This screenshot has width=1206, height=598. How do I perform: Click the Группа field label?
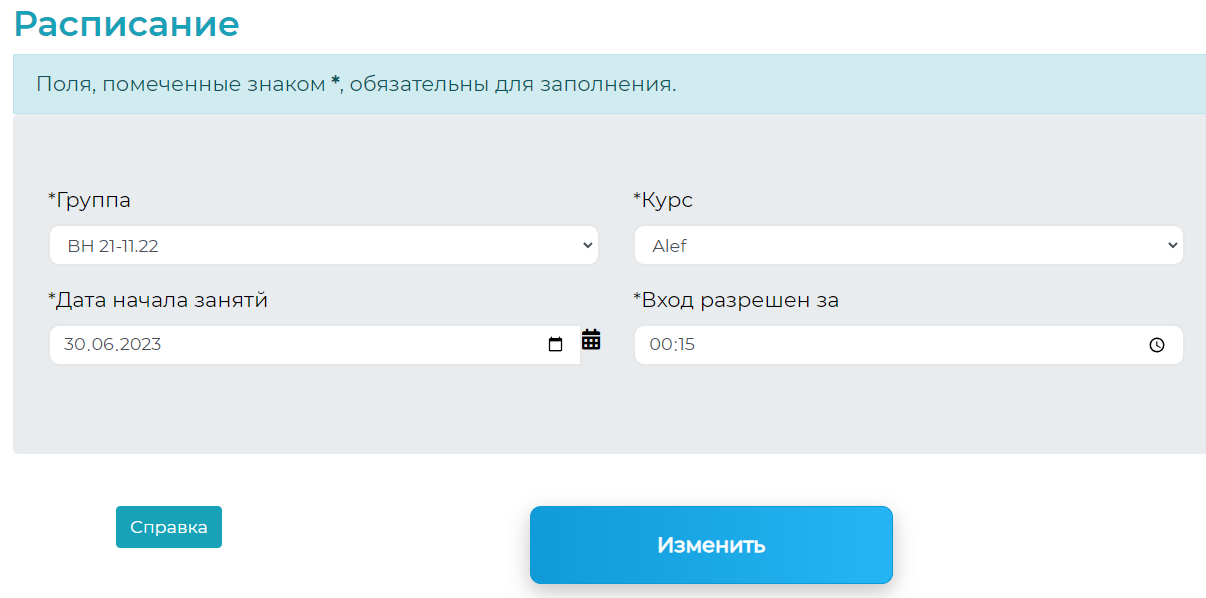click(90, 200)
